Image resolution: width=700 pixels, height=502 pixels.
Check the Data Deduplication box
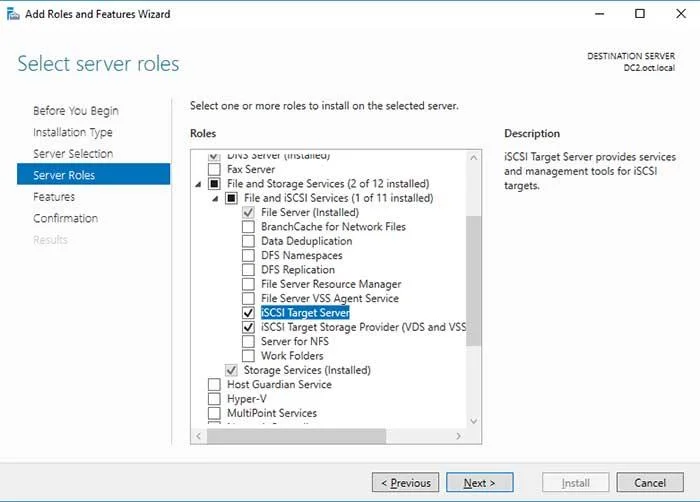point(248,241)
